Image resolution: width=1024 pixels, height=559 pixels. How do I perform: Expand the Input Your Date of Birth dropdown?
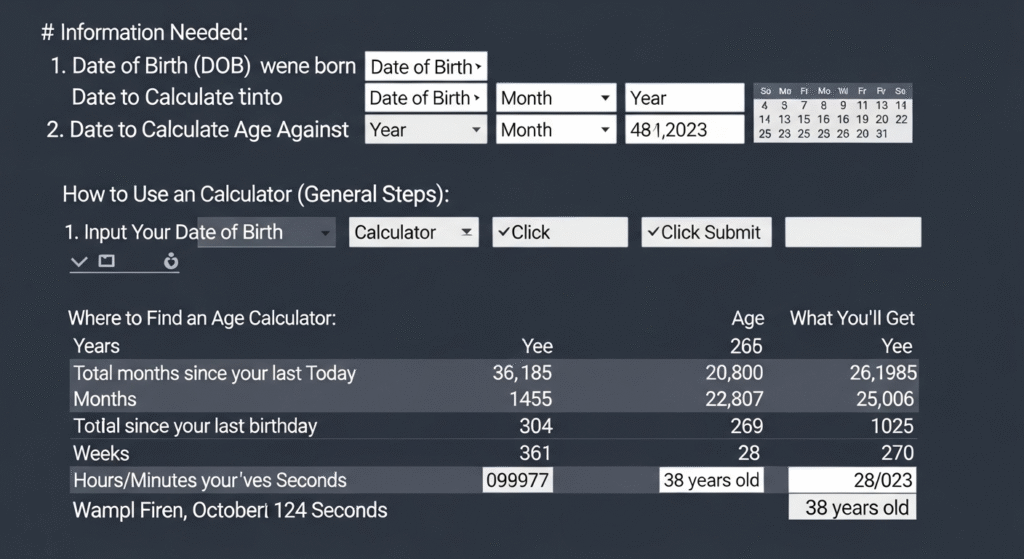[x=267, y=232]
